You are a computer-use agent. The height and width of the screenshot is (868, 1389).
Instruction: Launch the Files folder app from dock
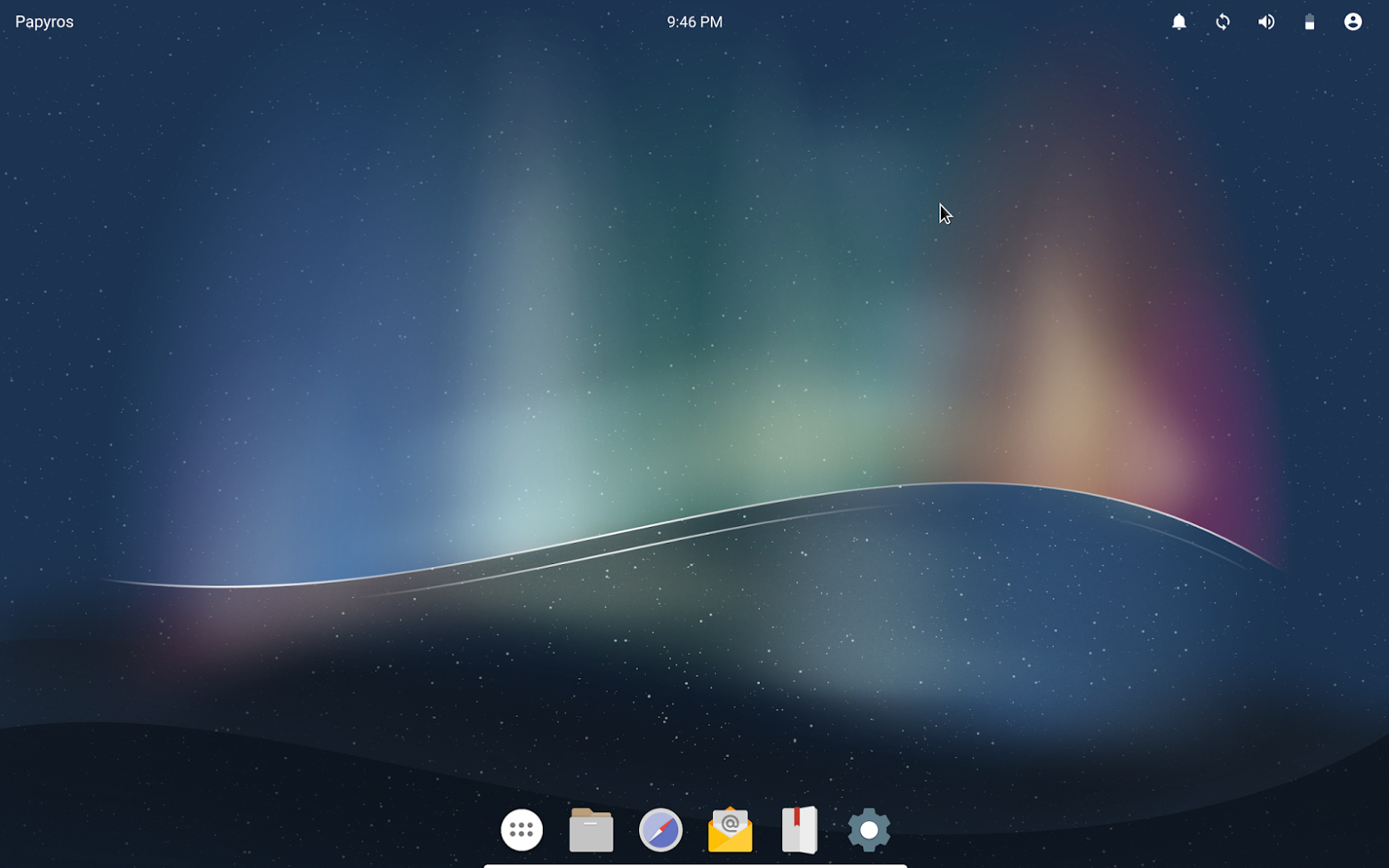point(591,830)
